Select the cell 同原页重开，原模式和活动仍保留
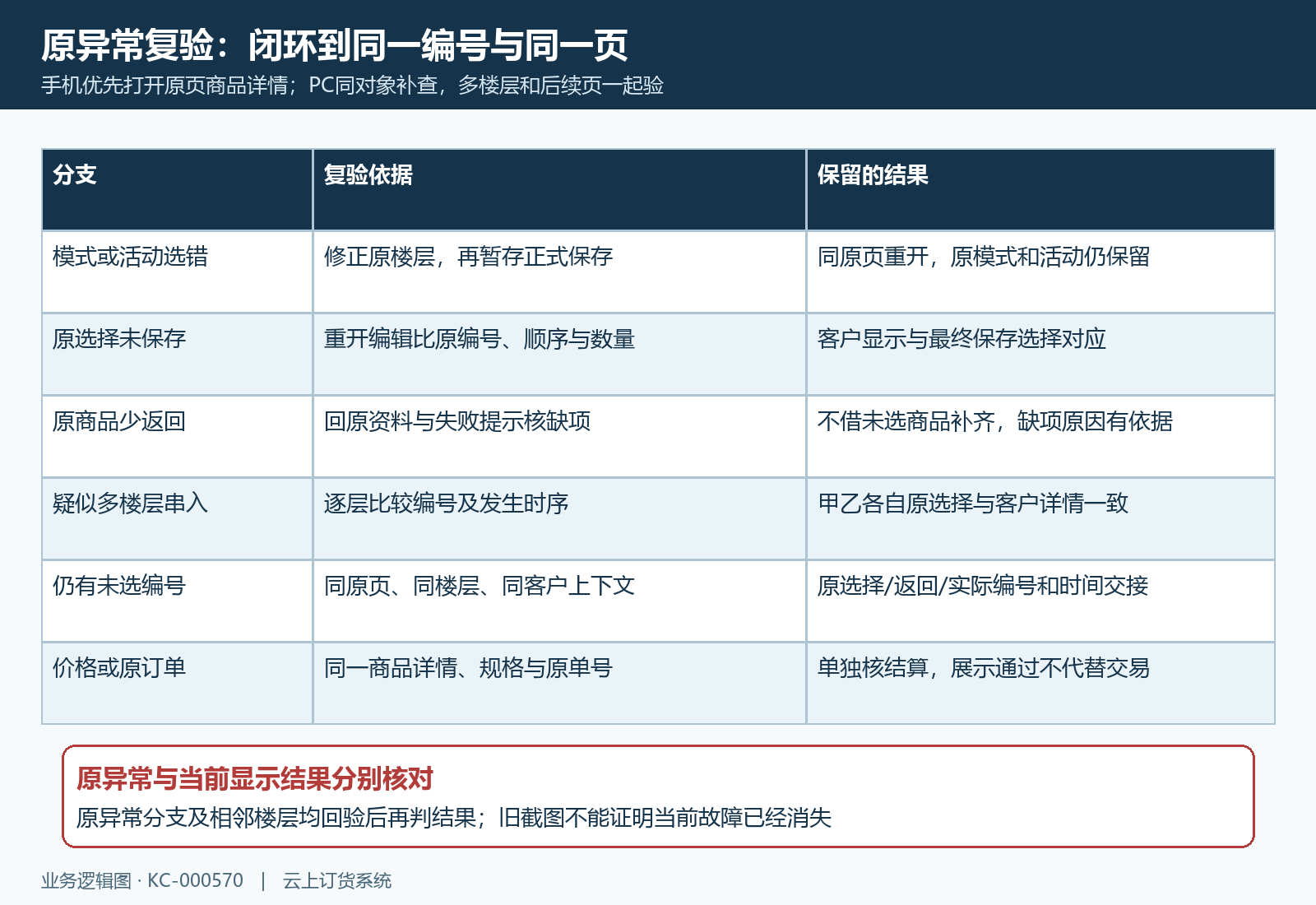The image size is (1316, 905). (1040, 272)
